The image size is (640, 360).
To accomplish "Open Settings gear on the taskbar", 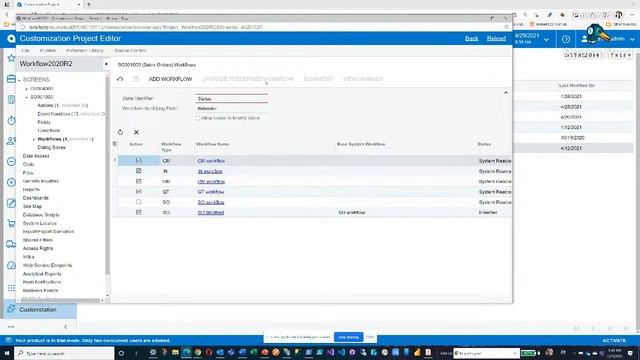I will (x=153, y=353).
